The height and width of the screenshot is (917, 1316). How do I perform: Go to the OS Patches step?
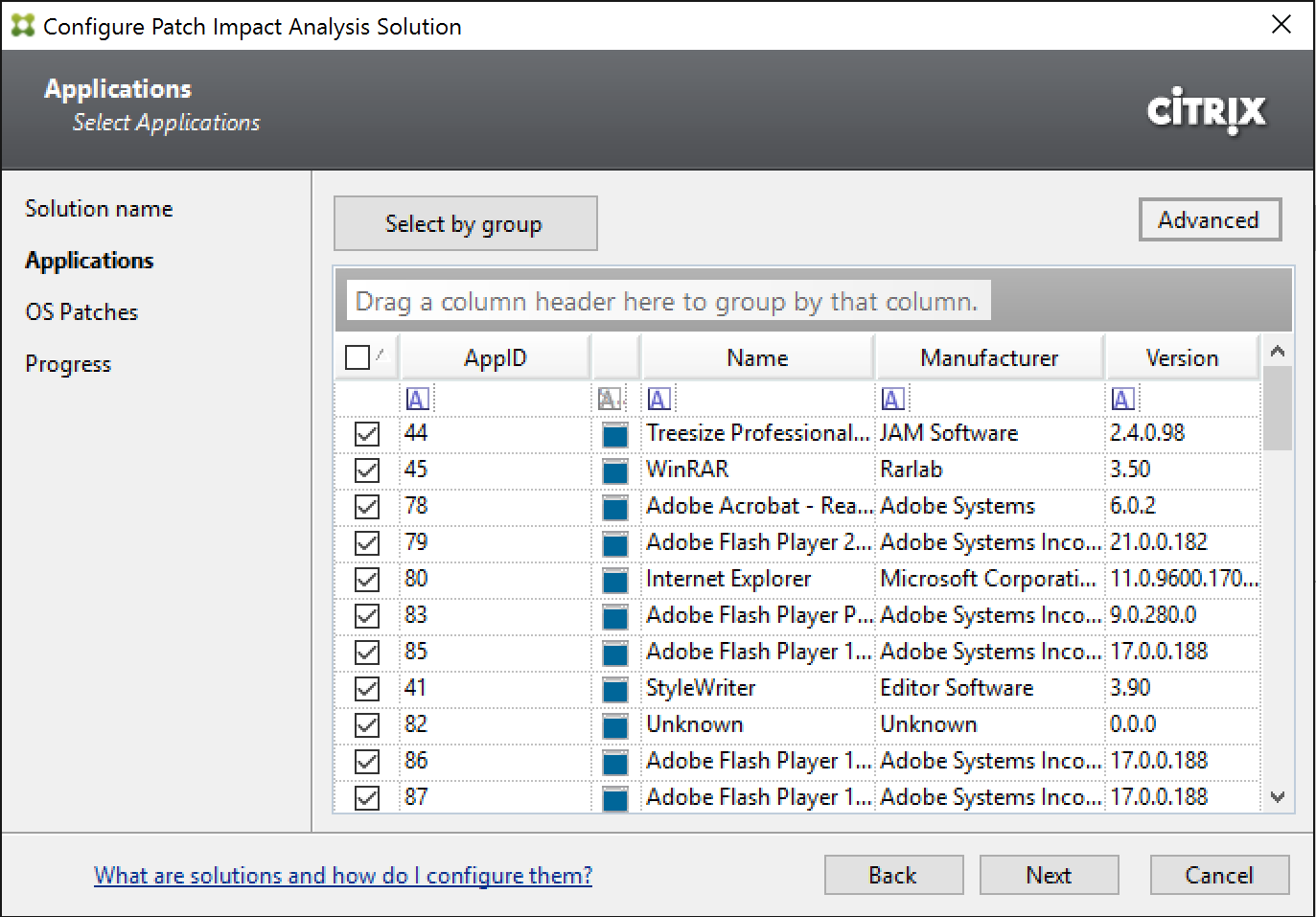coord(81,312)
